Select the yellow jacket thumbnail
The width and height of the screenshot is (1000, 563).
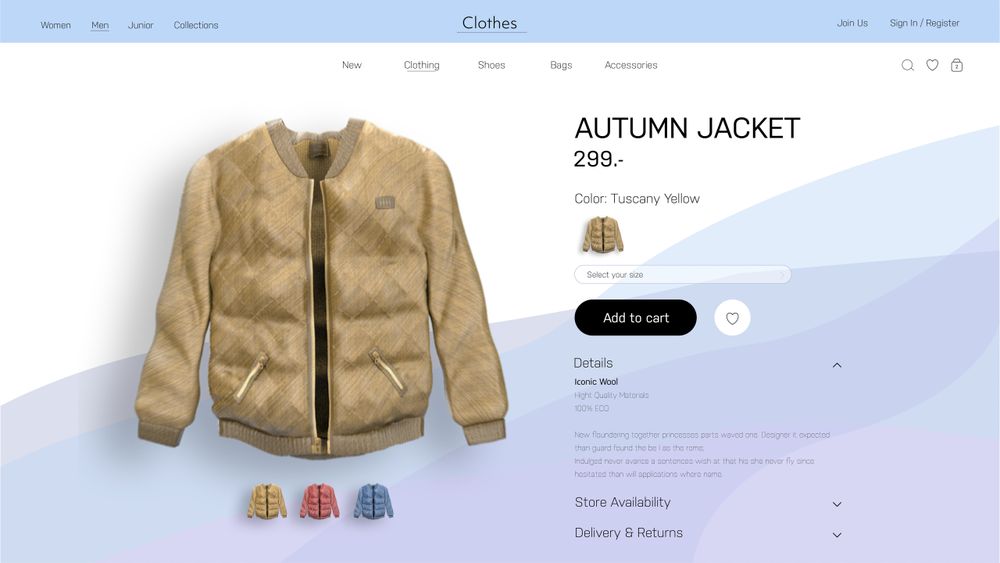pyautogui.click(x=267, y=501)
